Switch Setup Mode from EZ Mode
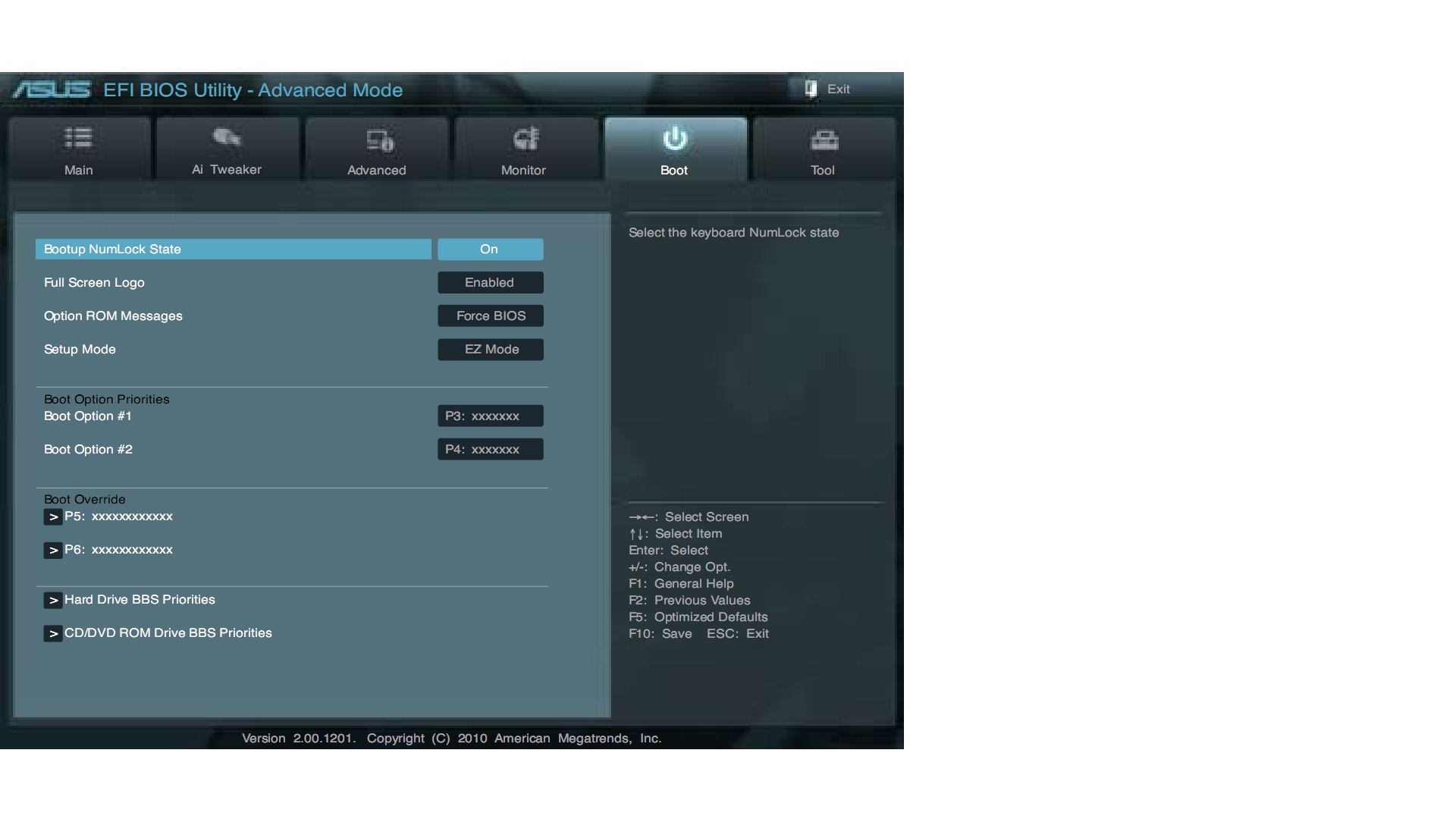The image size is (1456, 819). click(490, 350)
